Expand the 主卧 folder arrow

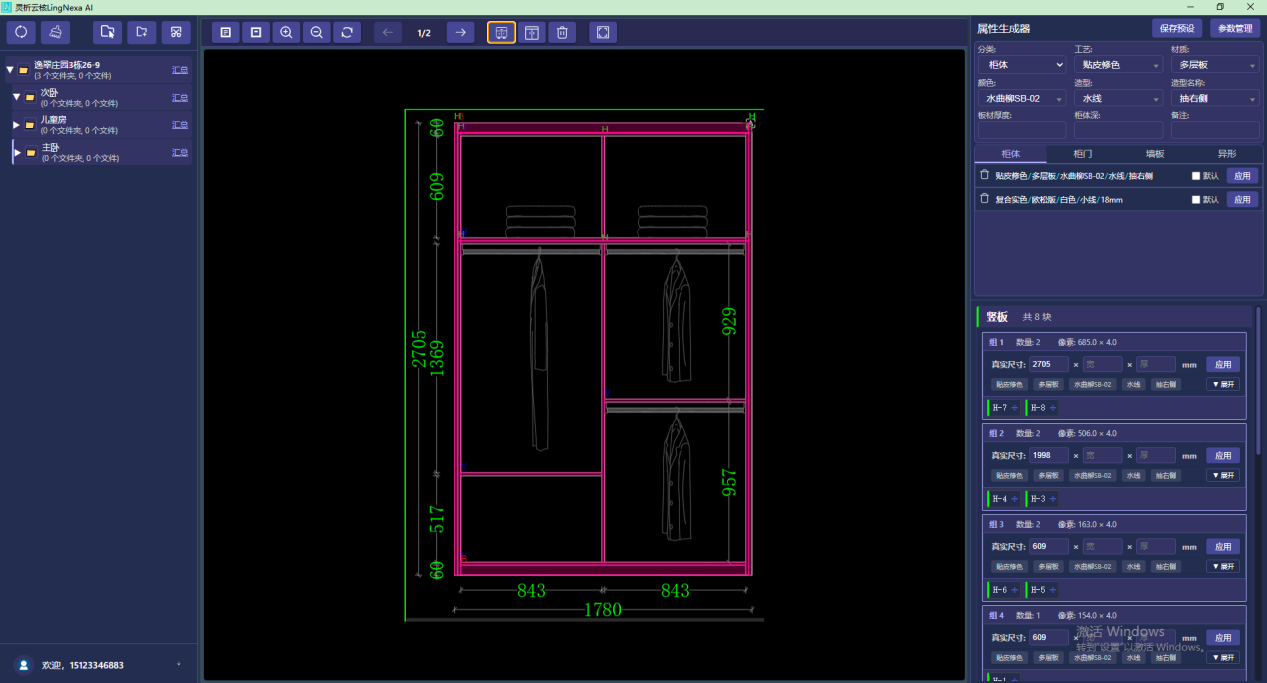click(17, 152)
